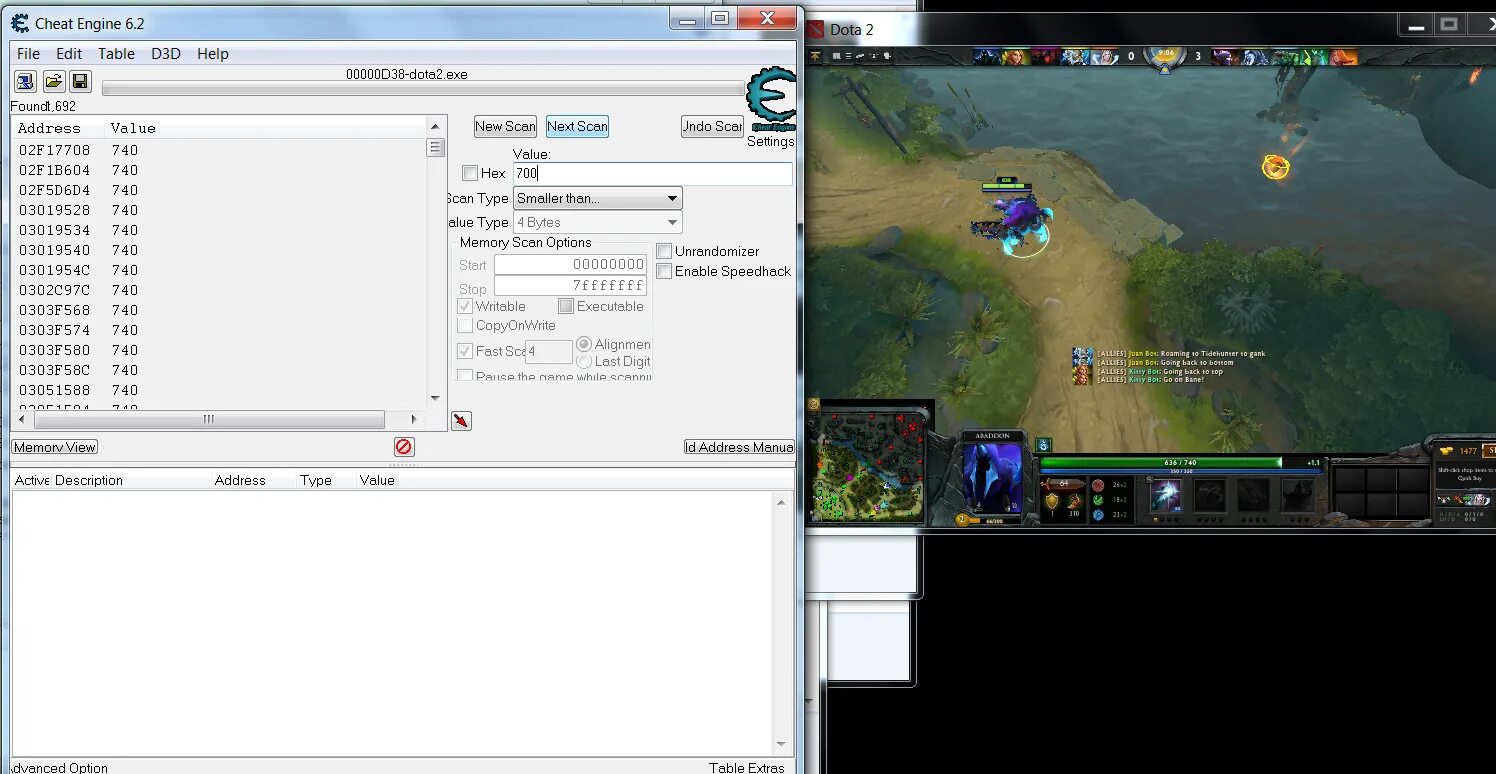Toggle the CopyOnWrite checkbox

click(x=465, y=325)
